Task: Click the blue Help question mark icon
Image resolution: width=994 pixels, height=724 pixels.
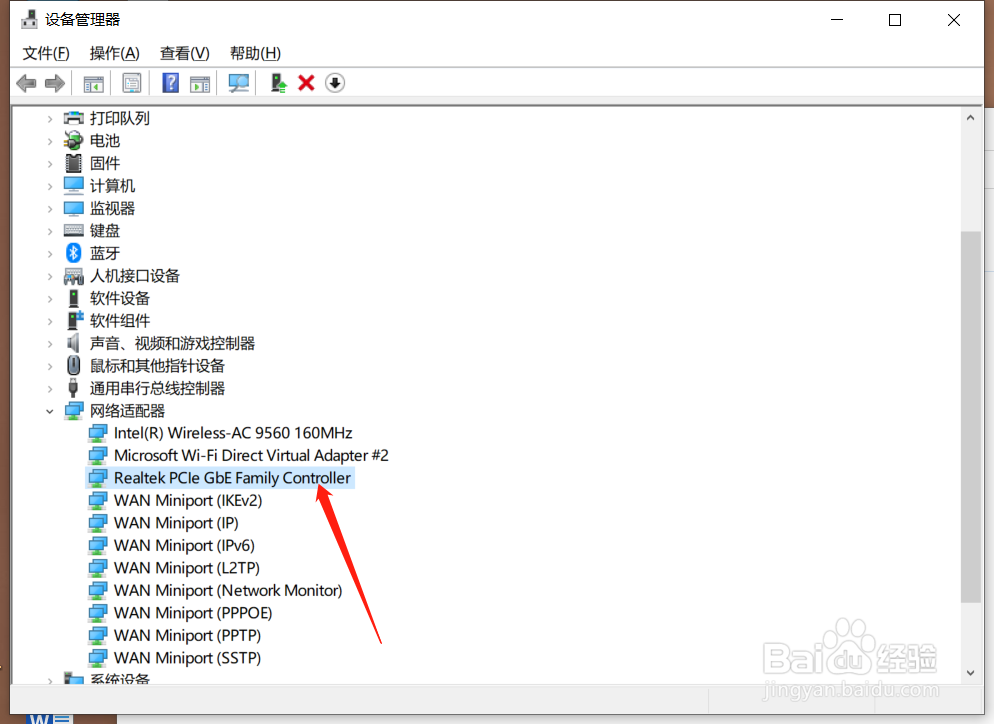Action: (171, 83)
